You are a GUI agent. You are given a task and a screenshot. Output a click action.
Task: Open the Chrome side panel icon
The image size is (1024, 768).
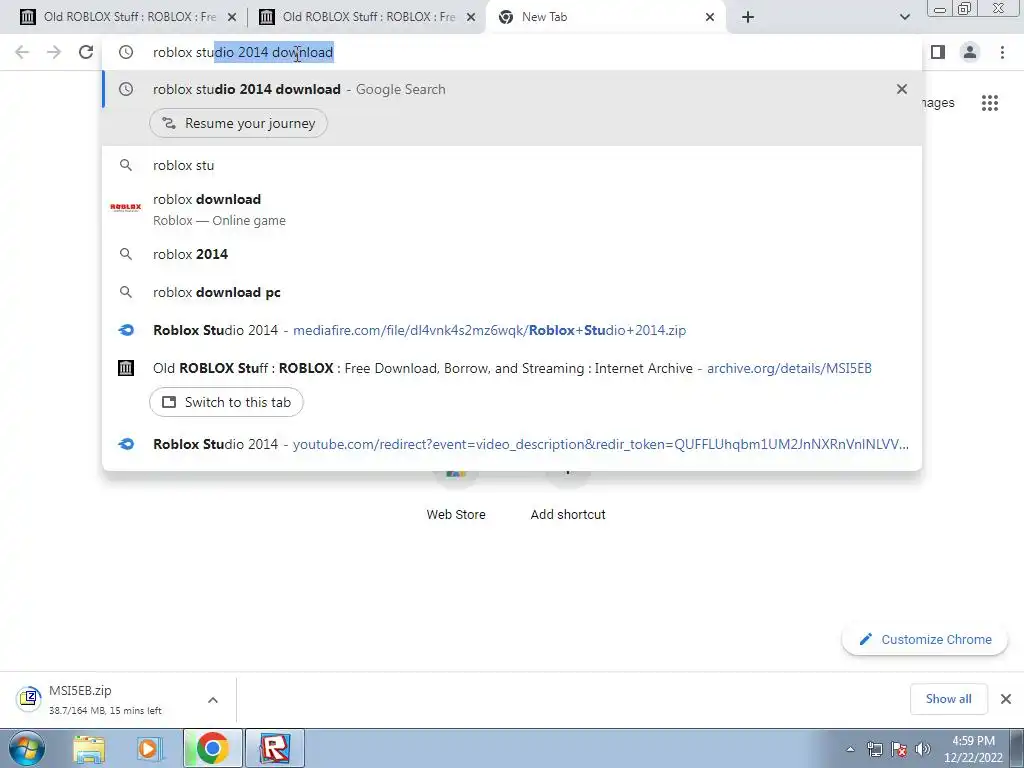(938, 52)
